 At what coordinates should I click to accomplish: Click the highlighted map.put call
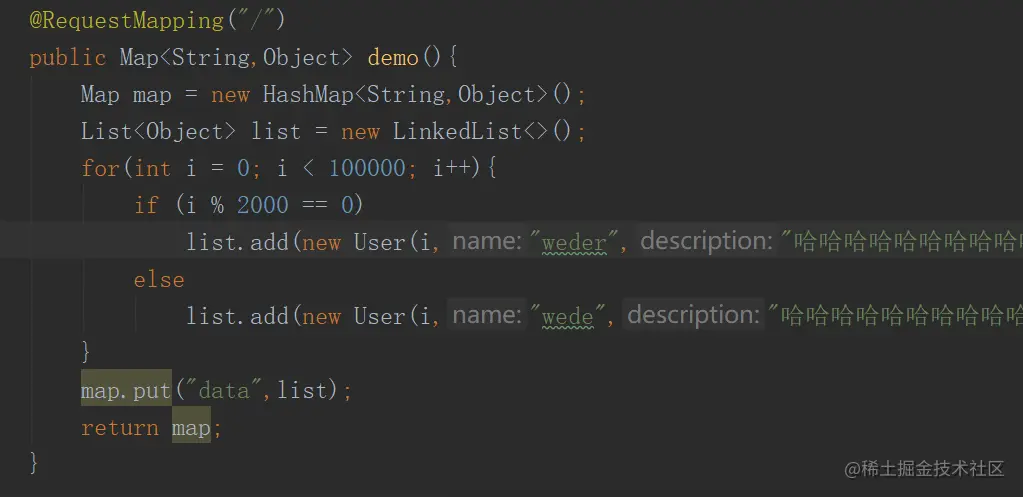[x=126, y=390]
